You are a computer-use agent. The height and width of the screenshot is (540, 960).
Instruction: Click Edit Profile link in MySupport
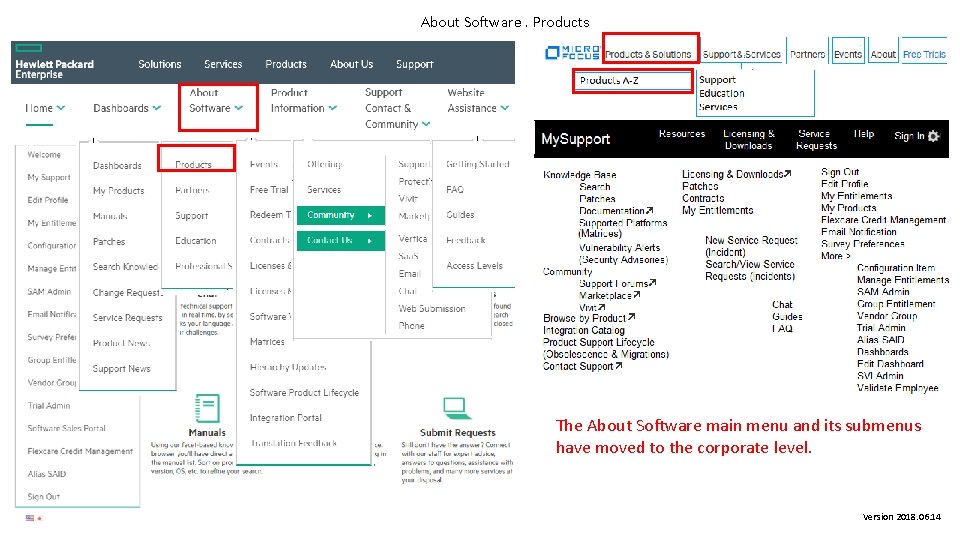pyautogui.click(x=844, y=184)
